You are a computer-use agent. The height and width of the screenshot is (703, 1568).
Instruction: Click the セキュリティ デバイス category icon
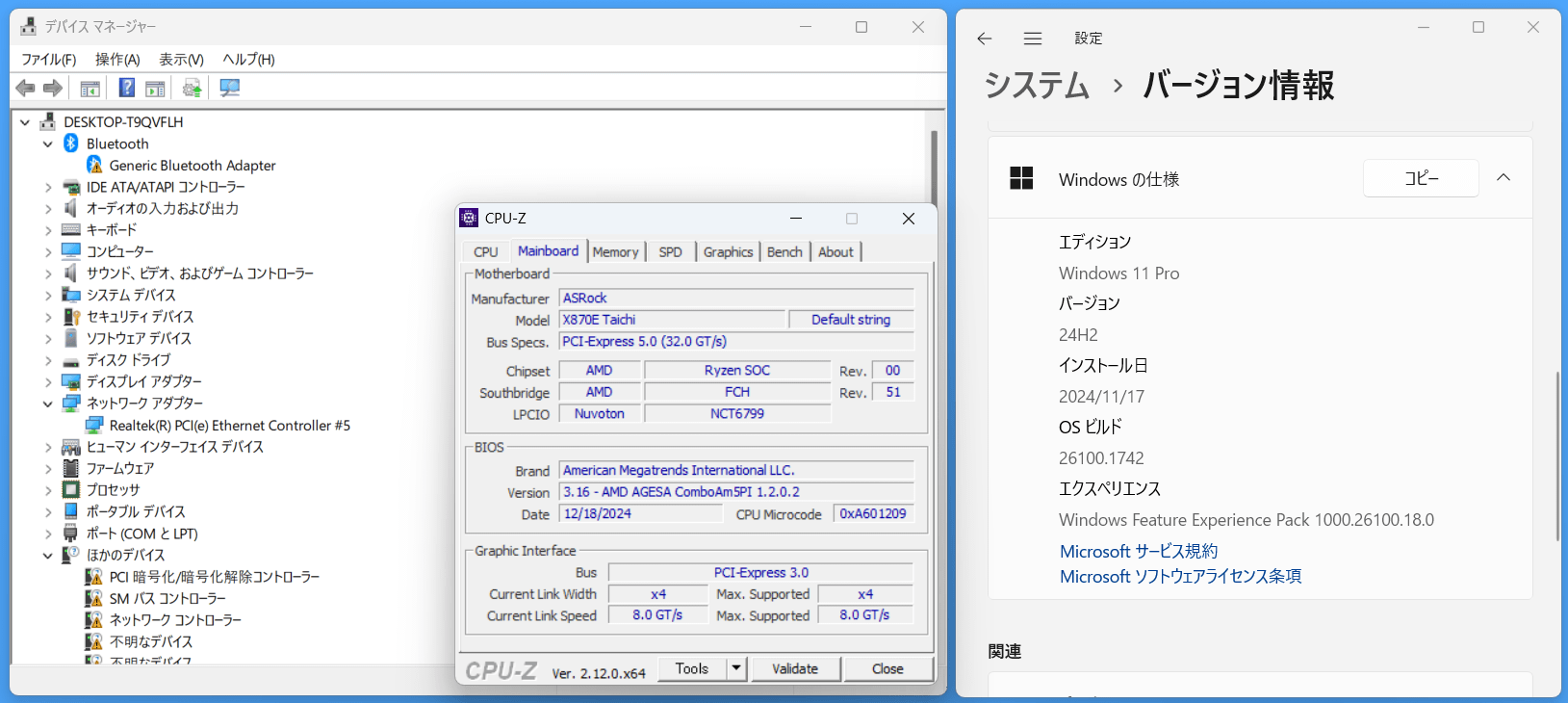(71, 317)
